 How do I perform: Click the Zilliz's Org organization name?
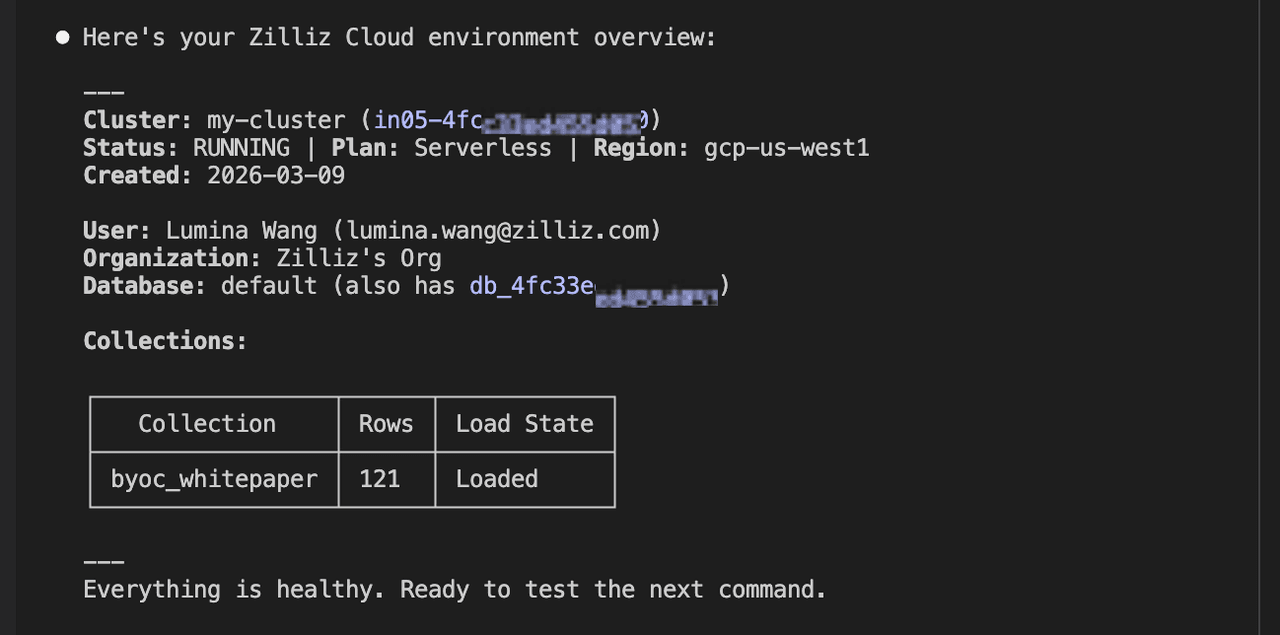[x=359, y=258]
